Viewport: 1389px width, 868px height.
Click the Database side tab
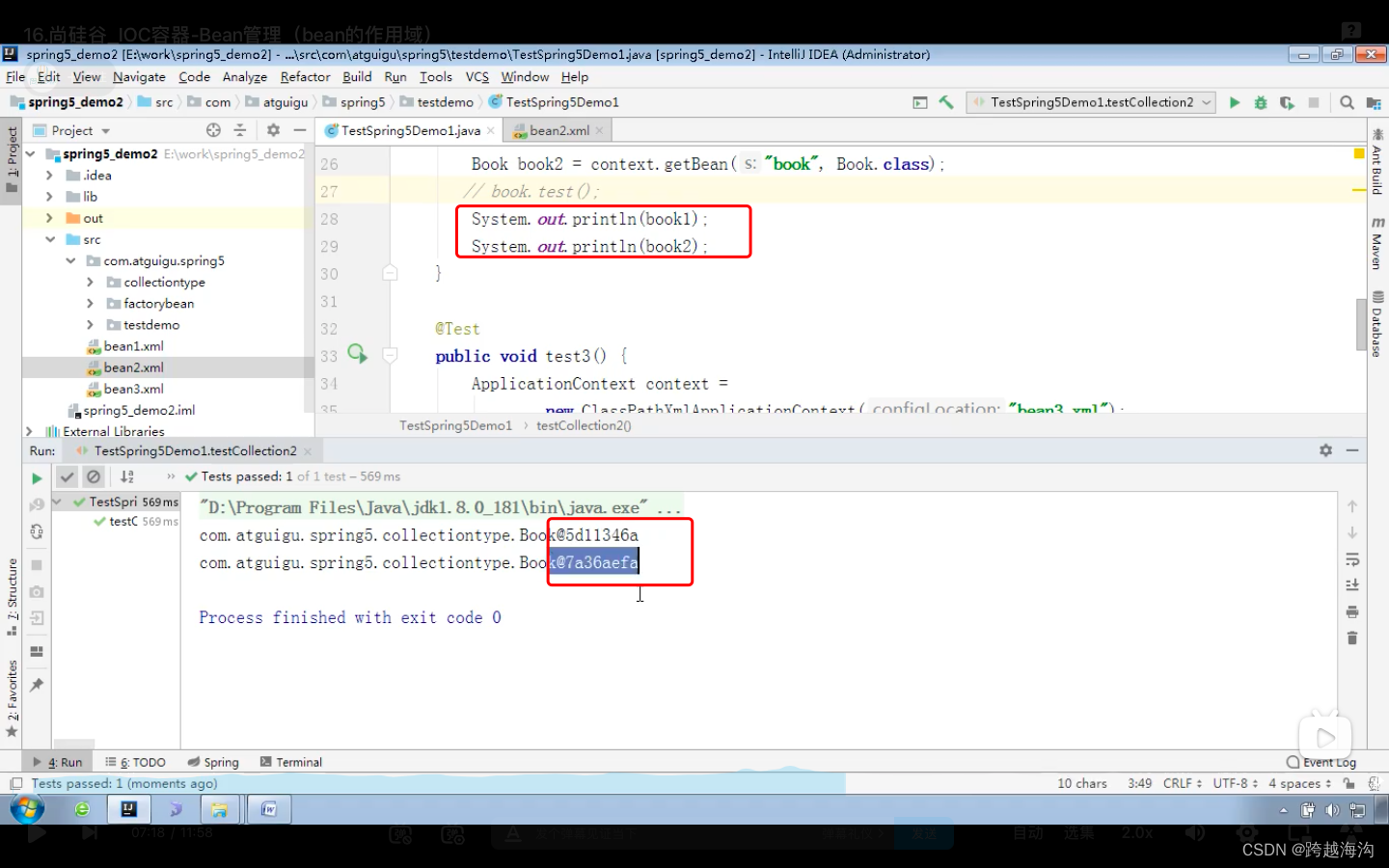pyautogui.click(x=1376, y=325)
